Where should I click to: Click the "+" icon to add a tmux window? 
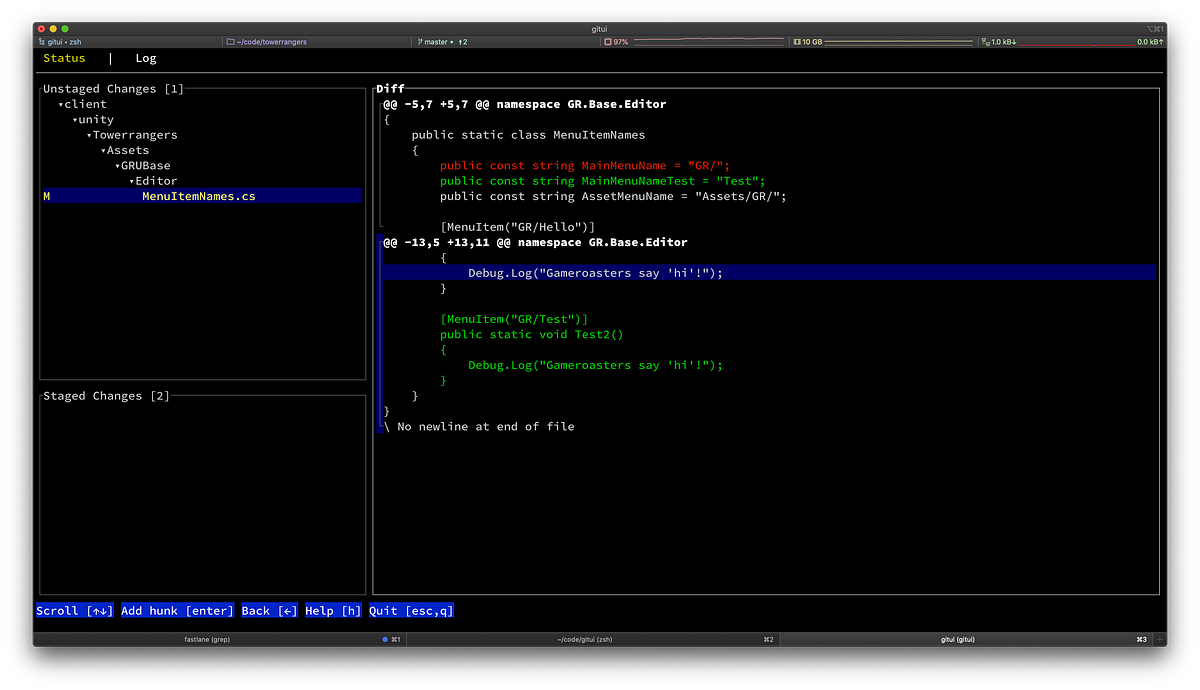tap(1158, 639)
